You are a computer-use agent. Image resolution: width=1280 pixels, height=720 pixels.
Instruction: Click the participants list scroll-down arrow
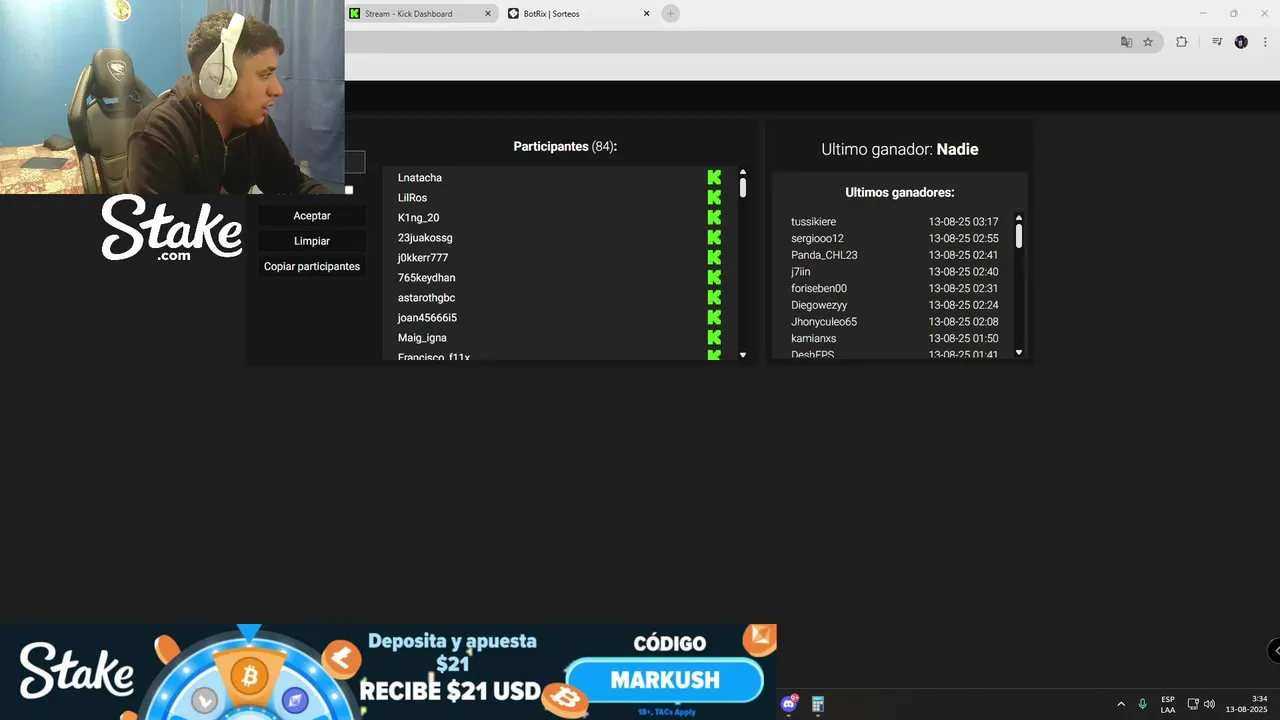pos(743,355)
